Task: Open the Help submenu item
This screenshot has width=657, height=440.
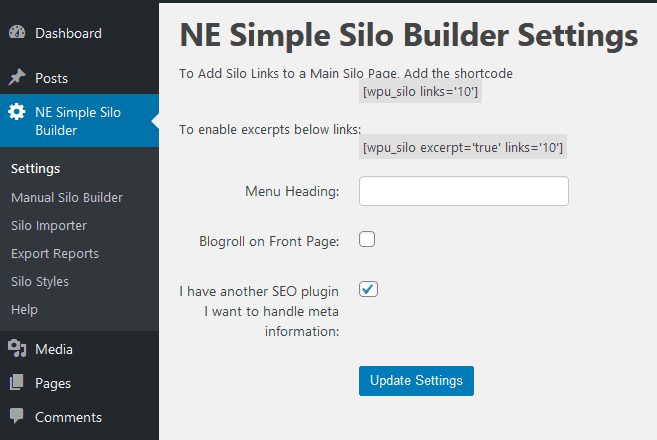Action: click(x=24, y=310)
